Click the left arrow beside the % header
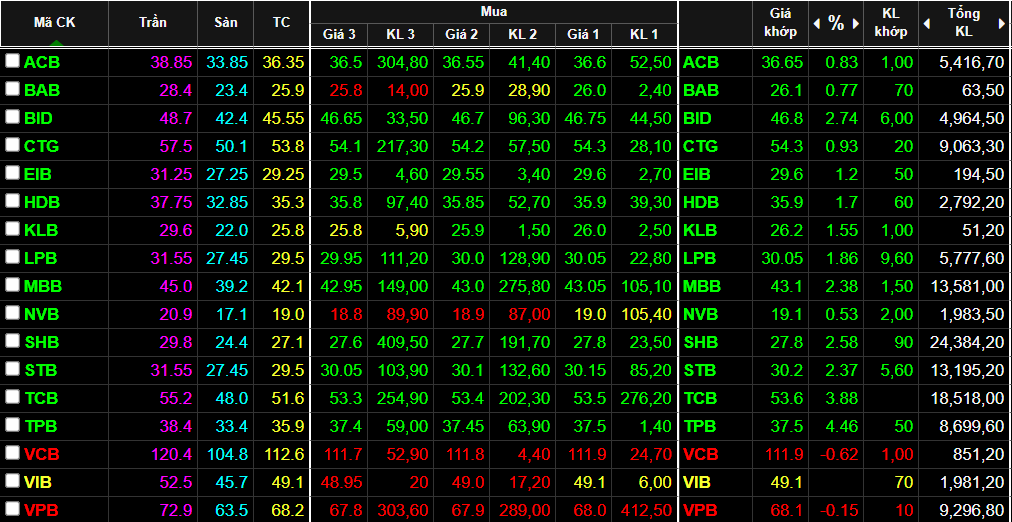The height and width of the screenshot is (522, 1012). [817, 23]
